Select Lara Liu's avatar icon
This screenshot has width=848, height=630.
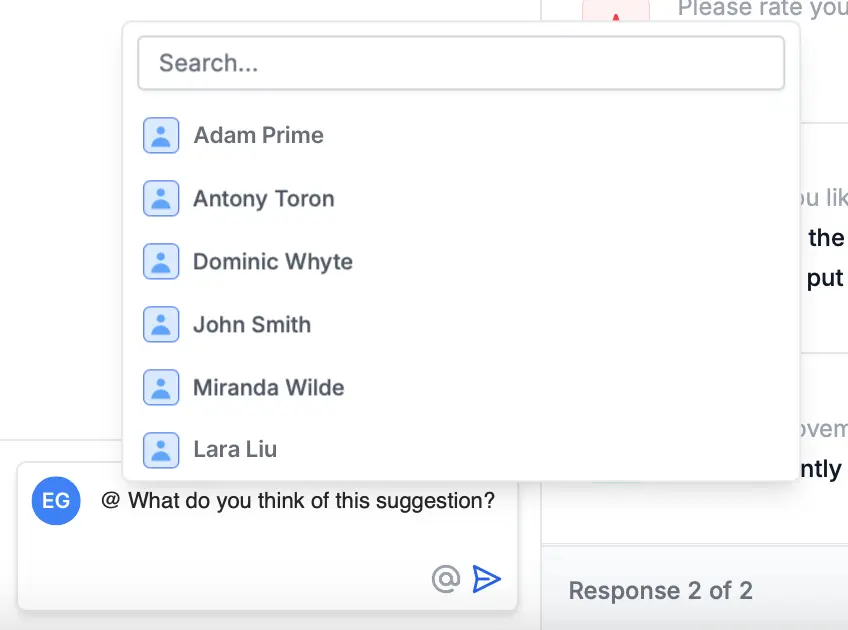[x=161, y=450]
